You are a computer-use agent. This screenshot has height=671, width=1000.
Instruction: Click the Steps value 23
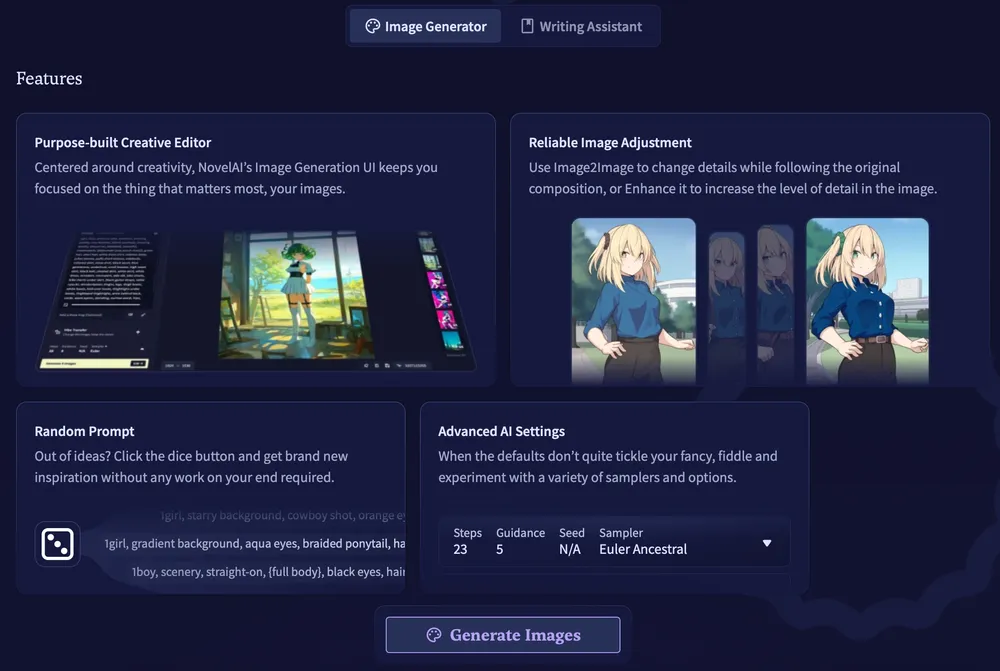pos(460,549)
